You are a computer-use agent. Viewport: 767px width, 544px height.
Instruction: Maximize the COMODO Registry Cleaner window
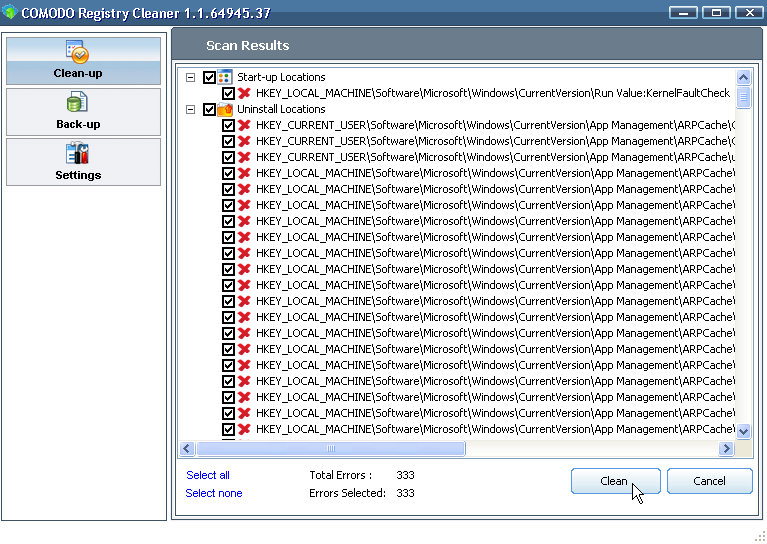(x=717, y=13)
